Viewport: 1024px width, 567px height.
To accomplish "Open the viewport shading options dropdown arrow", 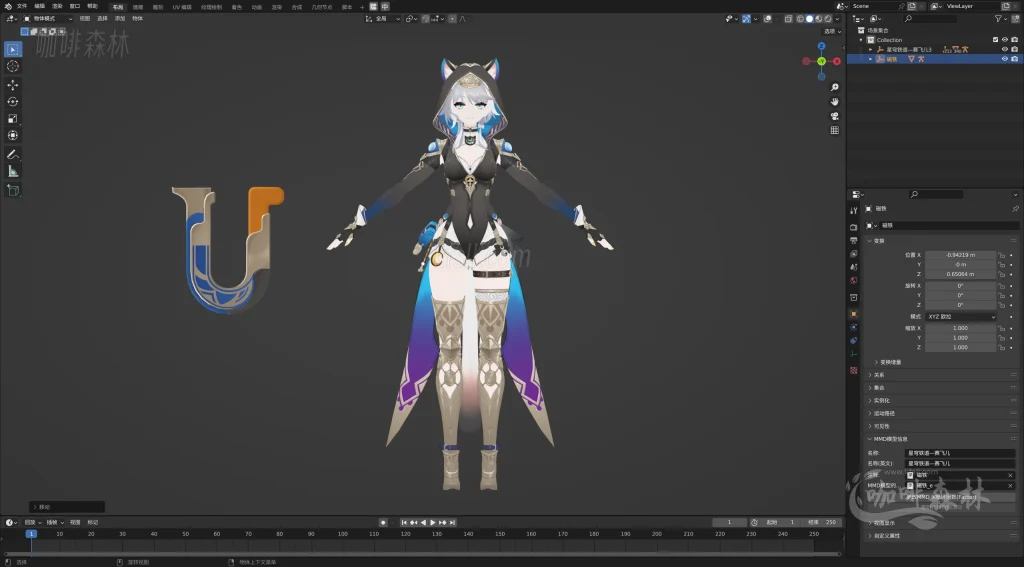I will coord(838,19).
